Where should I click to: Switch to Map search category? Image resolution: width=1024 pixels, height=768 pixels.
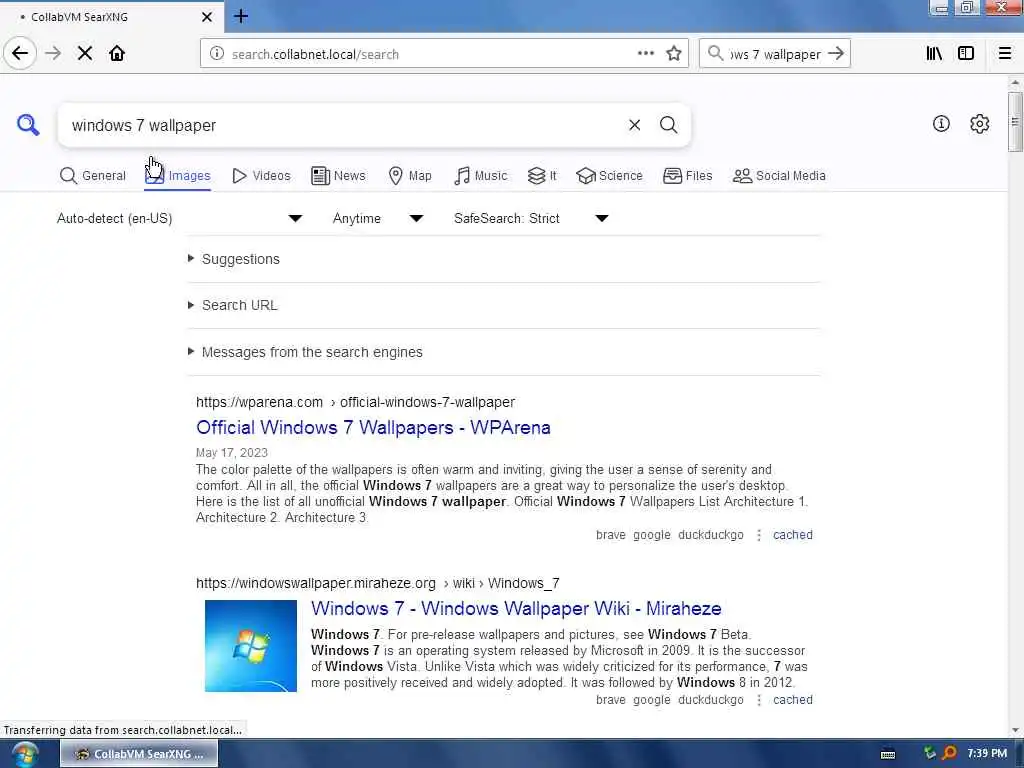[409, 176]
